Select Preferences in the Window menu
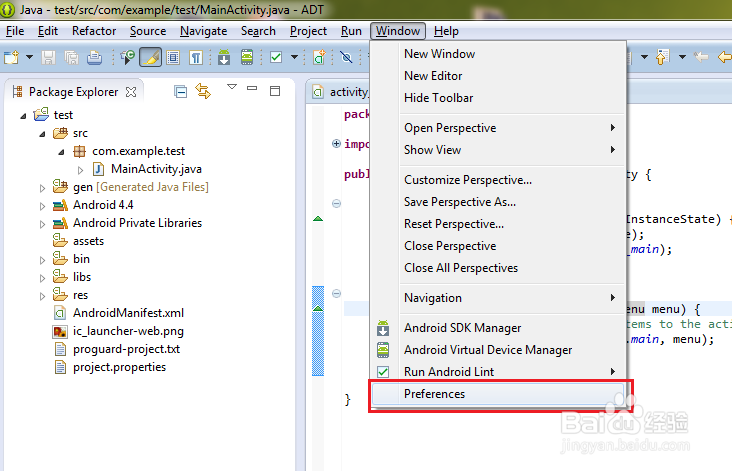Screen dimensions: 732x471 (x=498, y=394)
